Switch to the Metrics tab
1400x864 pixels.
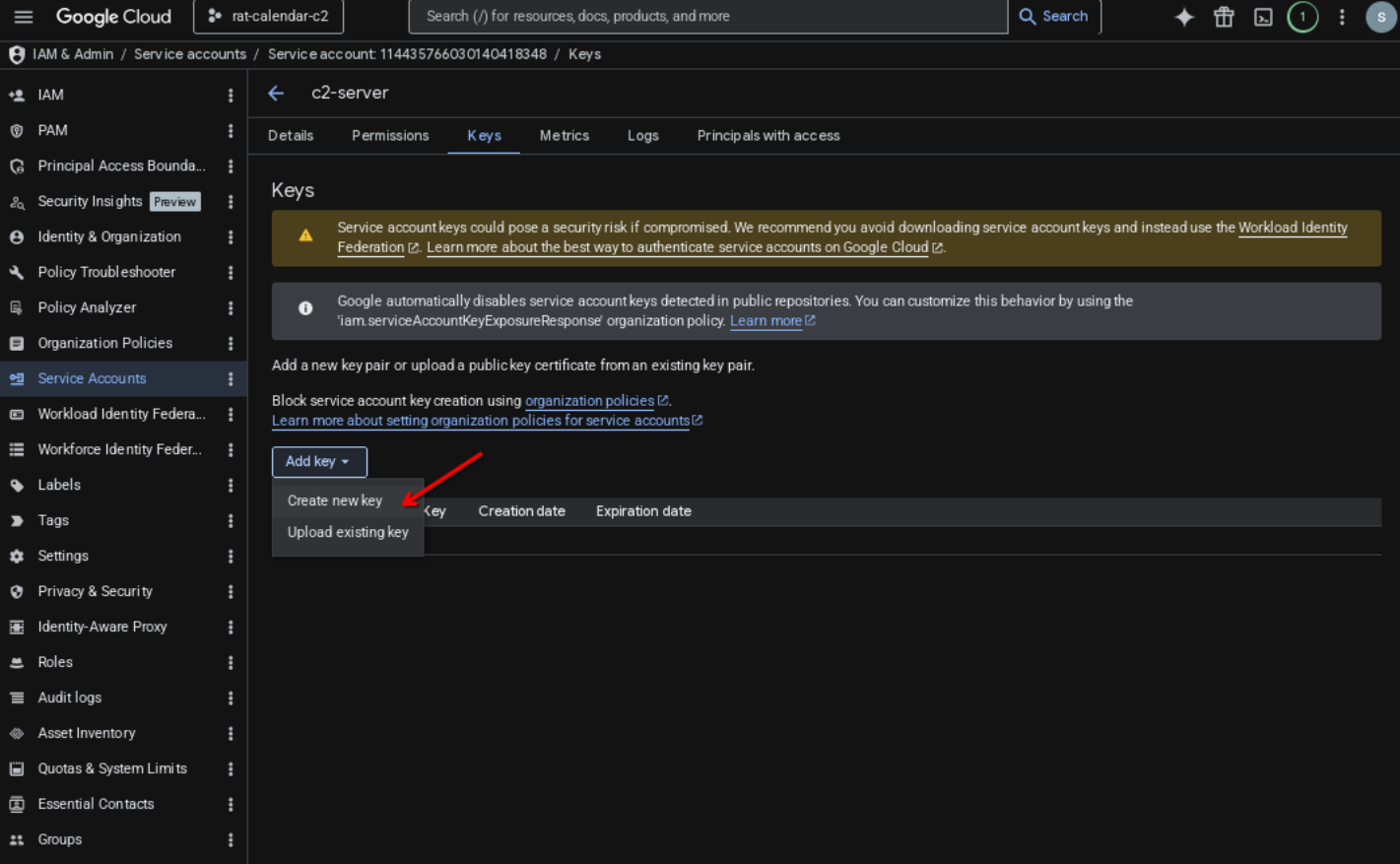pyautogui.click(x=565, y=136)
